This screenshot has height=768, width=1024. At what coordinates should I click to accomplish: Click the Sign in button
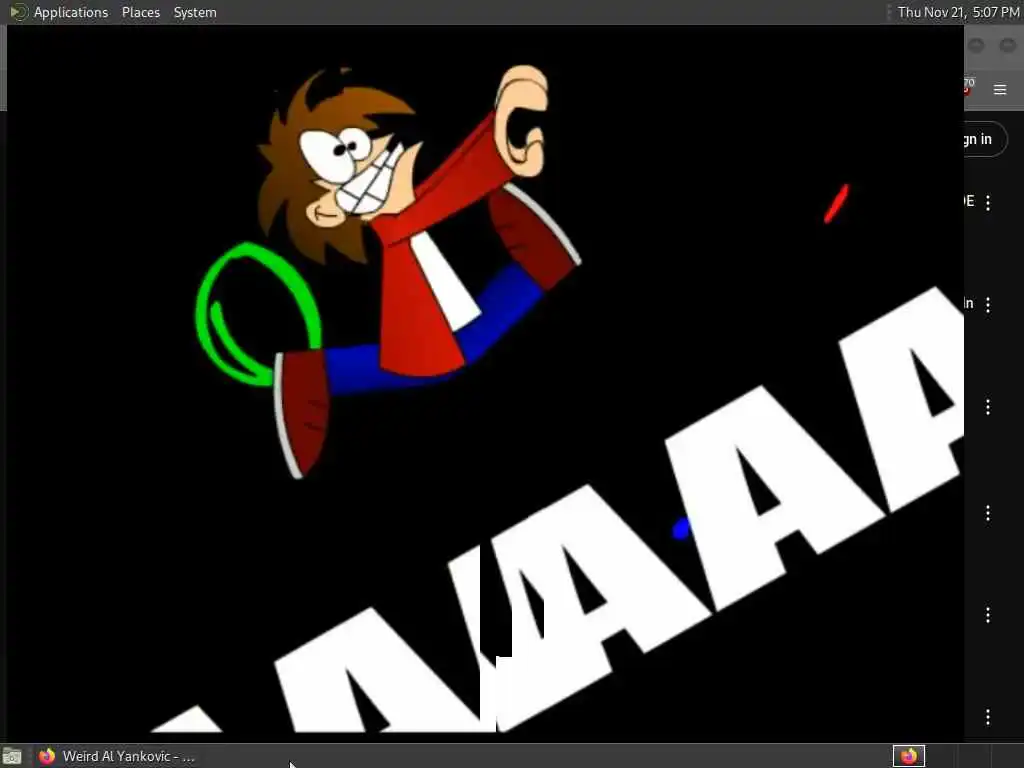pyautogui.click(x=985, y=139)
